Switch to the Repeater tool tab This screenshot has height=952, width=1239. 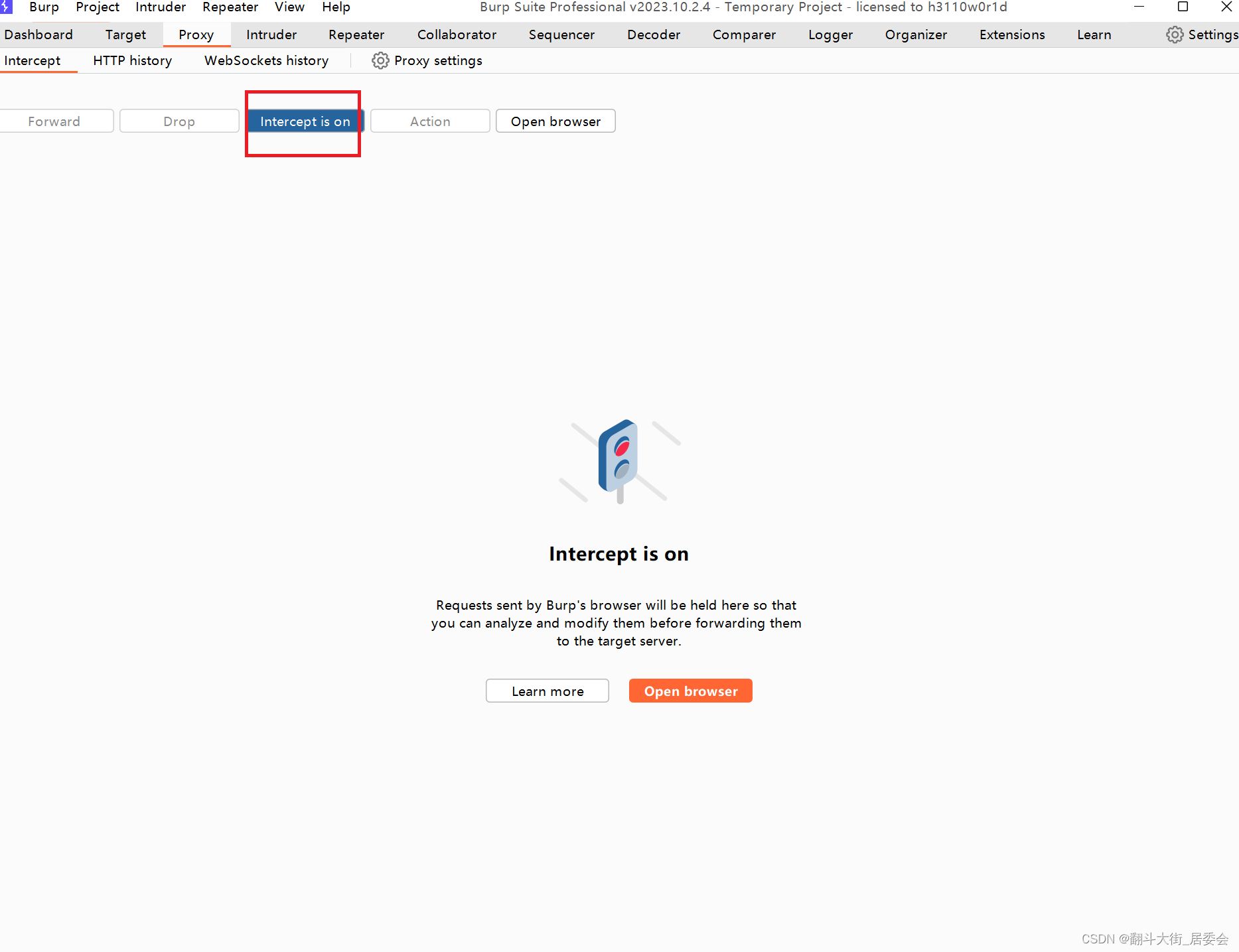pyautogui.click(x=356, y=34)
